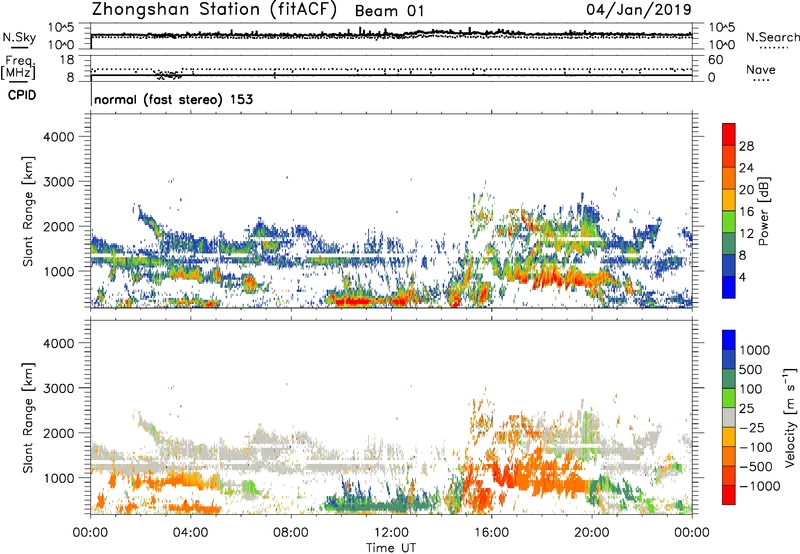This screenshot has width=800, height=554.
Task: Select the '100' Velocity colorbar label
Action: pyautogui.click(x=751, y=389)
